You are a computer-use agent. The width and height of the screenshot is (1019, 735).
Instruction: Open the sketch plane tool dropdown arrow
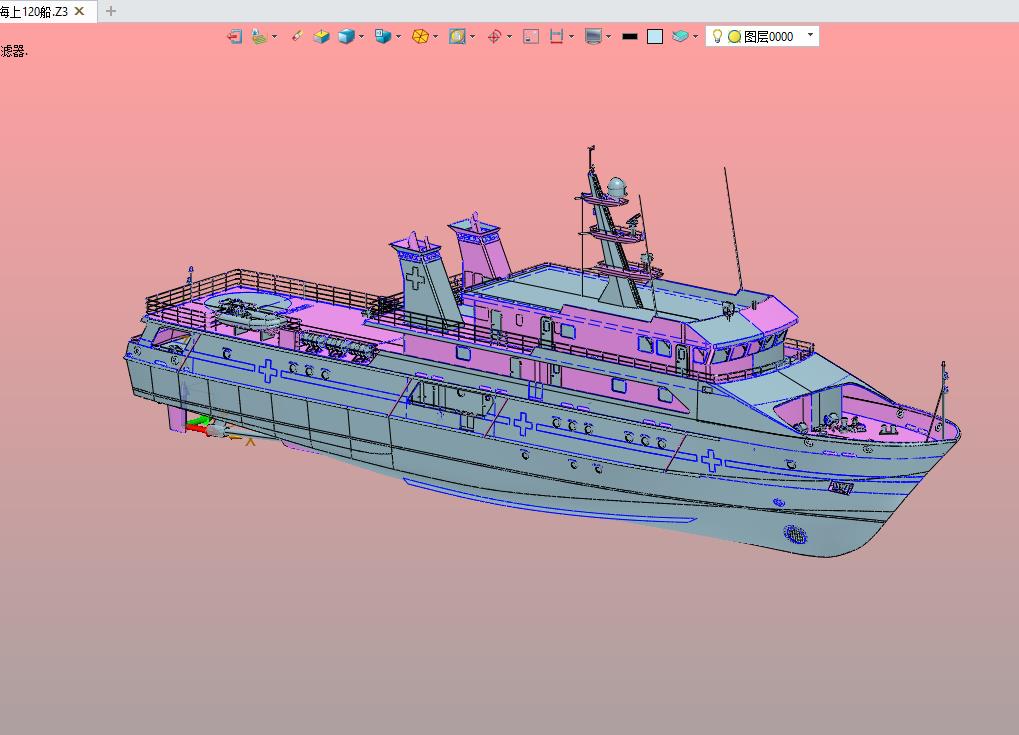coord(274,36)
